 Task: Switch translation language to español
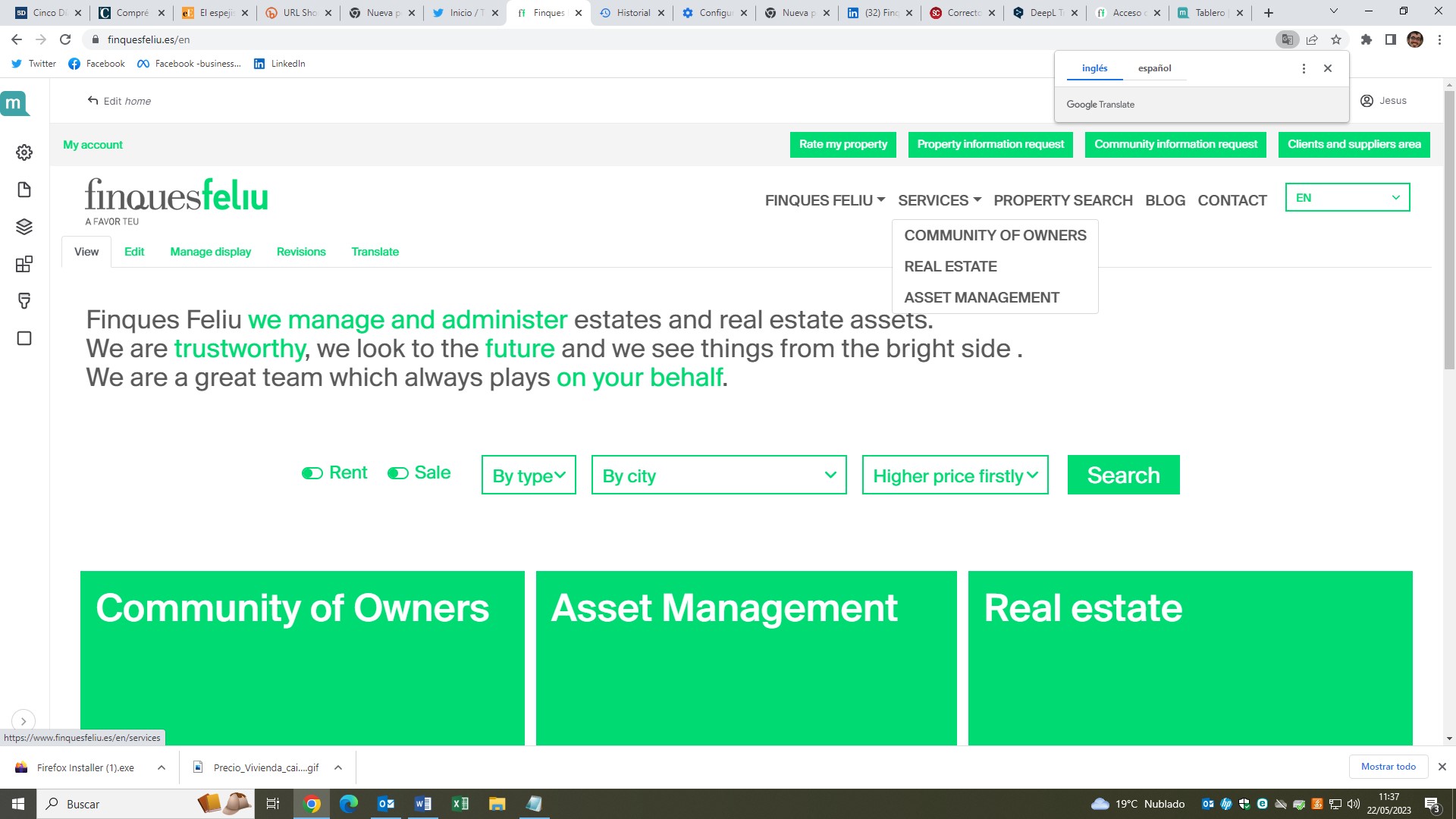tap(1154, 67)
